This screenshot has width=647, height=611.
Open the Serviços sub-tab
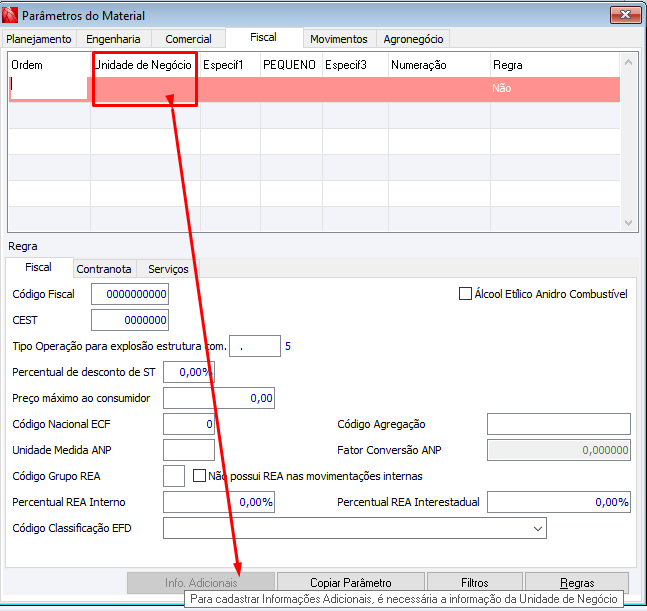(168, 269)
